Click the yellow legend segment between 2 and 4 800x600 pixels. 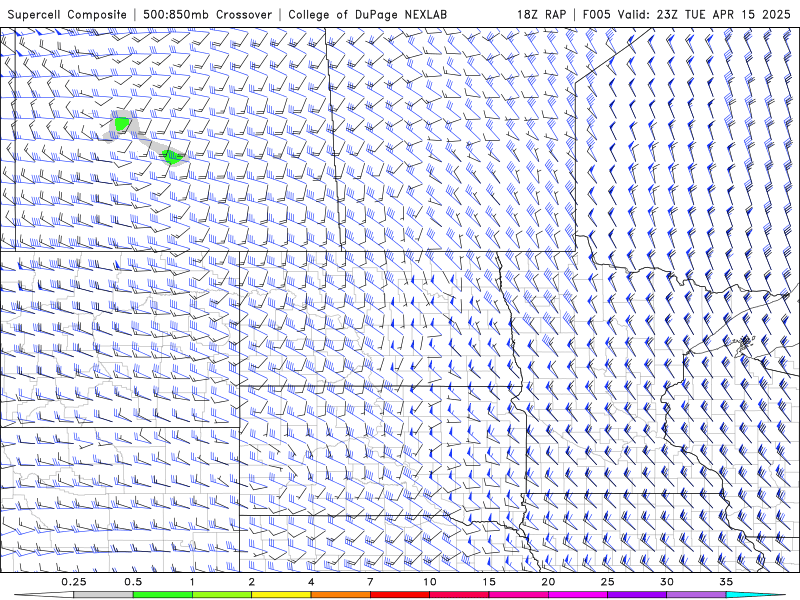pyautogui.click(x=281, y=595)
